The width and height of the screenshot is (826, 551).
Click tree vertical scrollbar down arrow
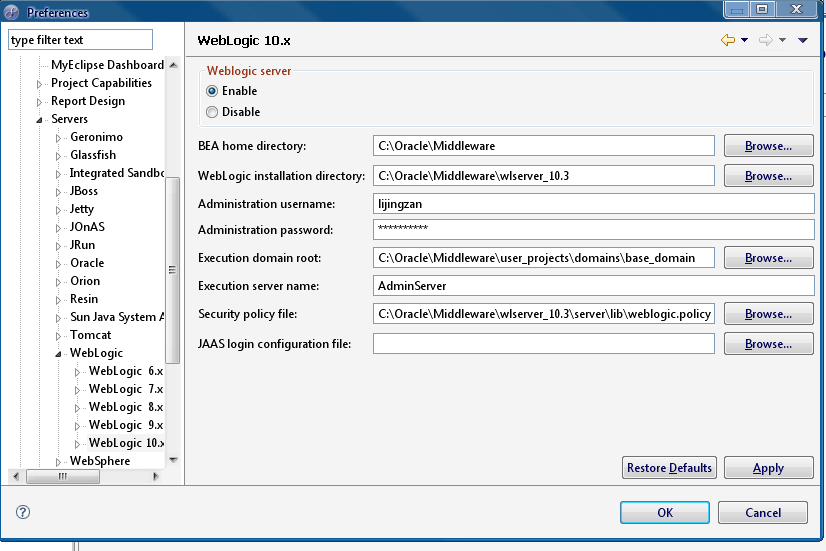(x=173, y=460)
